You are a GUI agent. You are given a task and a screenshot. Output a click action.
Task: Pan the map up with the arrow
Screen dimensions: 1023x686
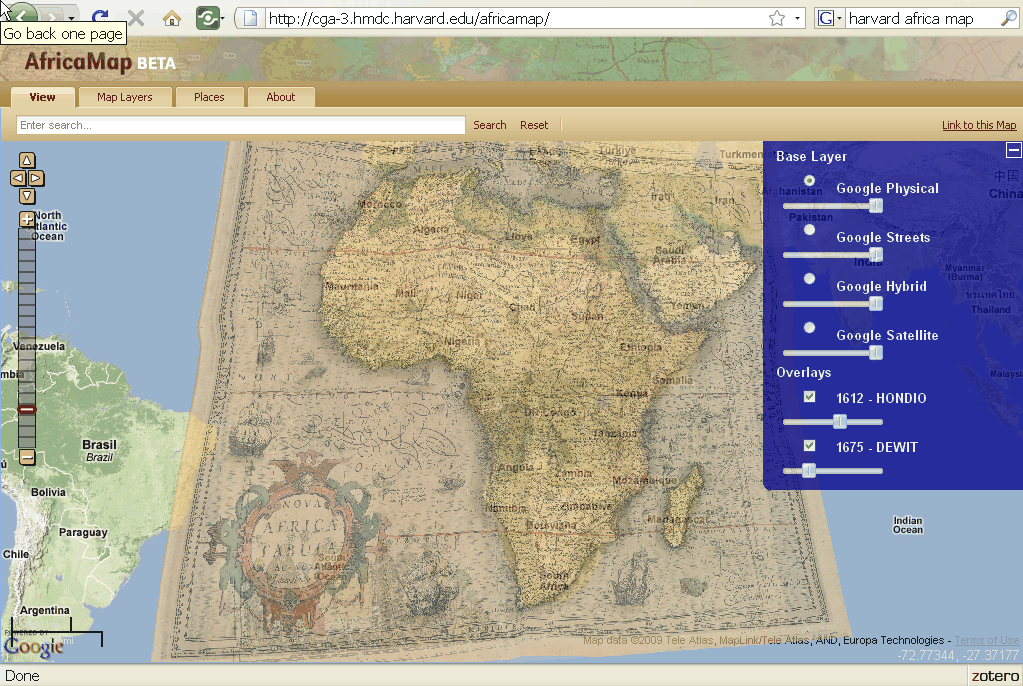[27, 160]
